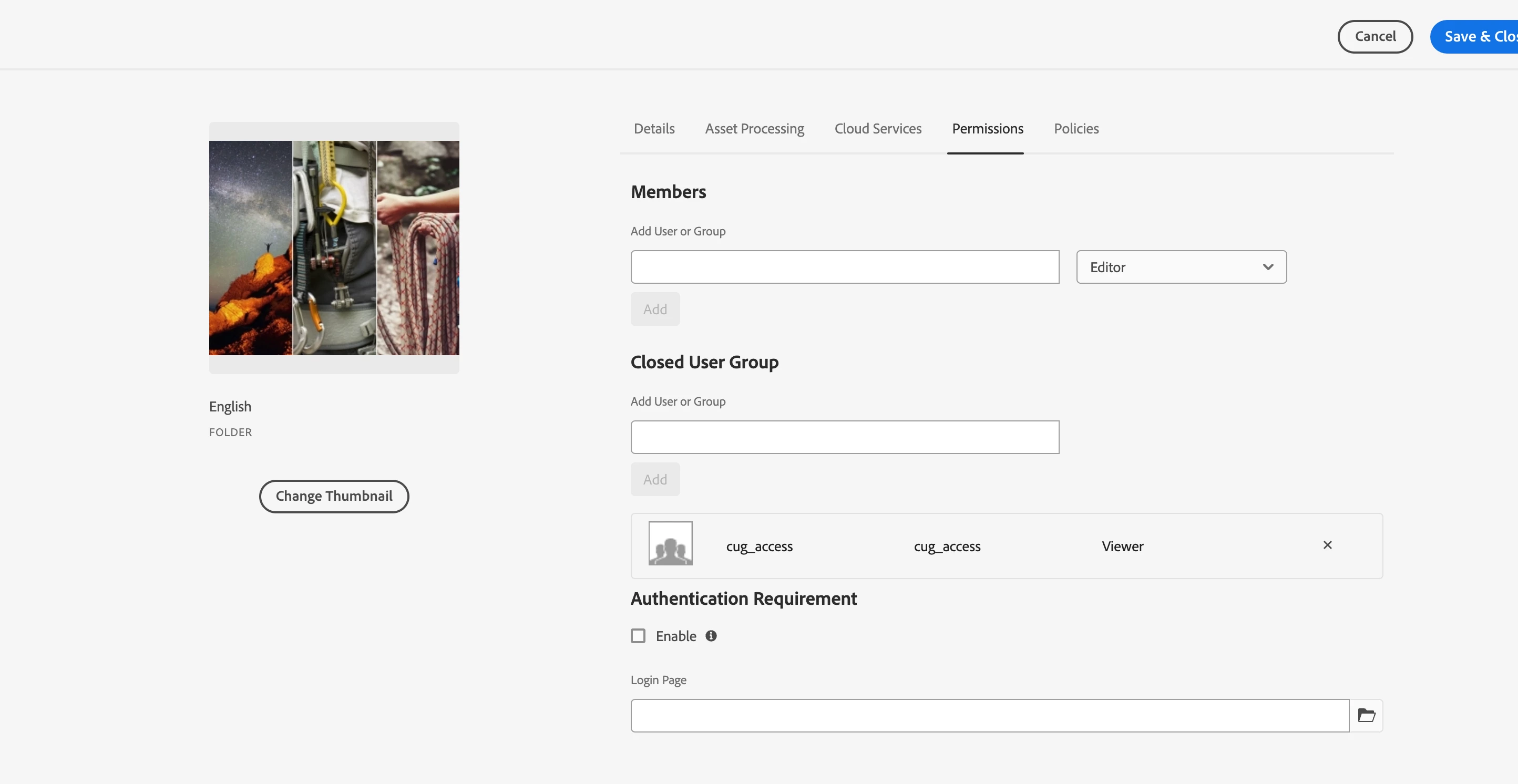Click Add button under Closed User Group
Screen dimensions: 1518x784
click(655, 479)
